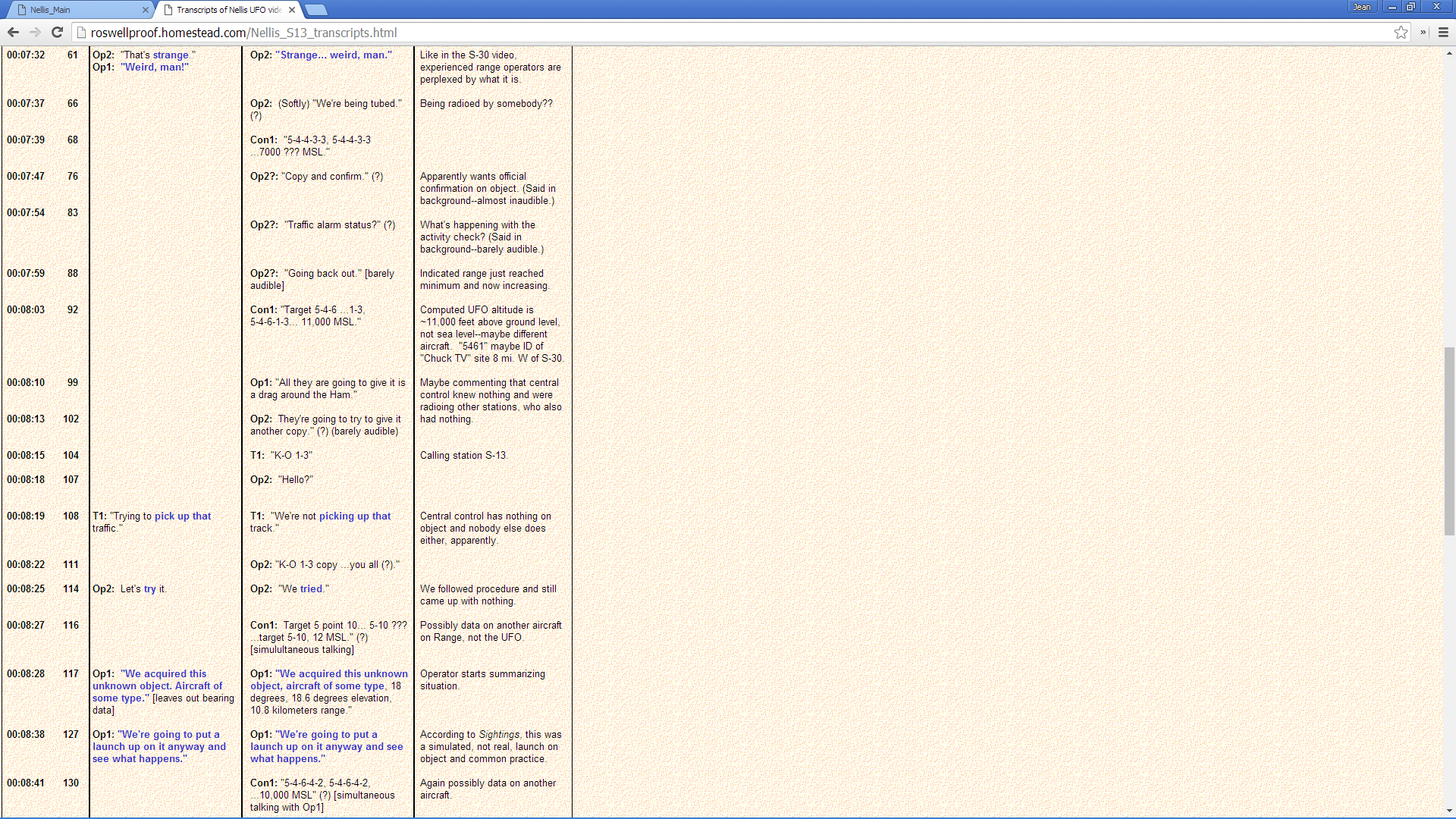Open the Jean profile switcher
The width and height of the screenshot is (1456, 819).
(x=1362, y=7)
